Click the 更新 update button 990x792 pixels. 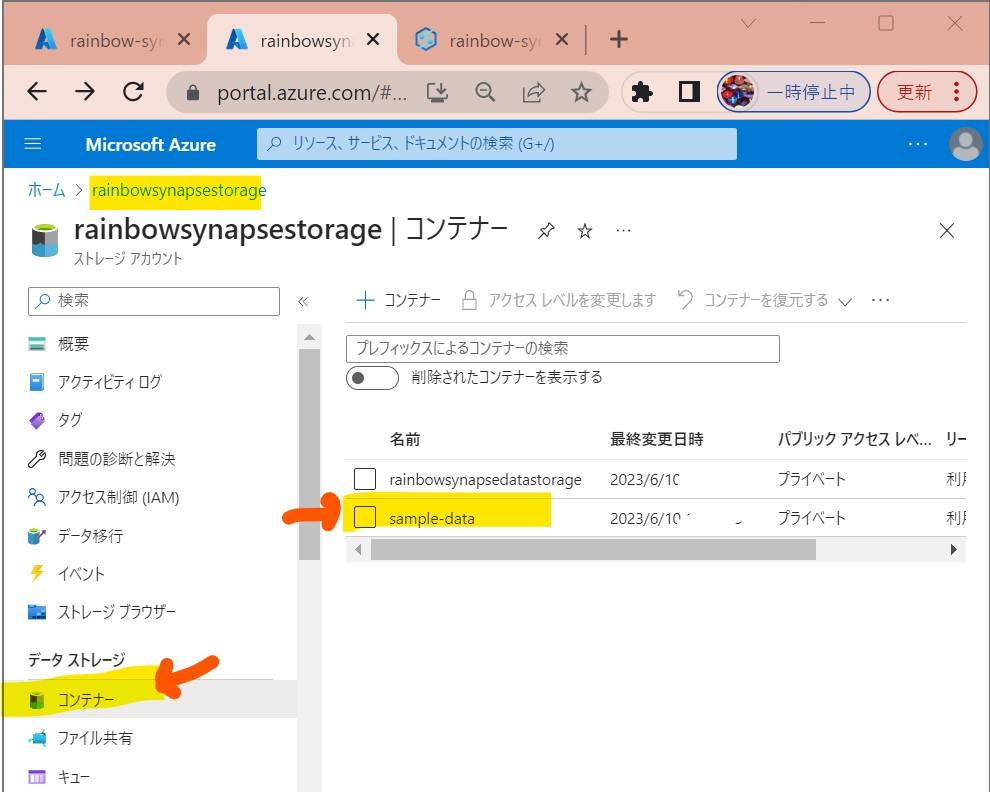click(x=927, y=92)
